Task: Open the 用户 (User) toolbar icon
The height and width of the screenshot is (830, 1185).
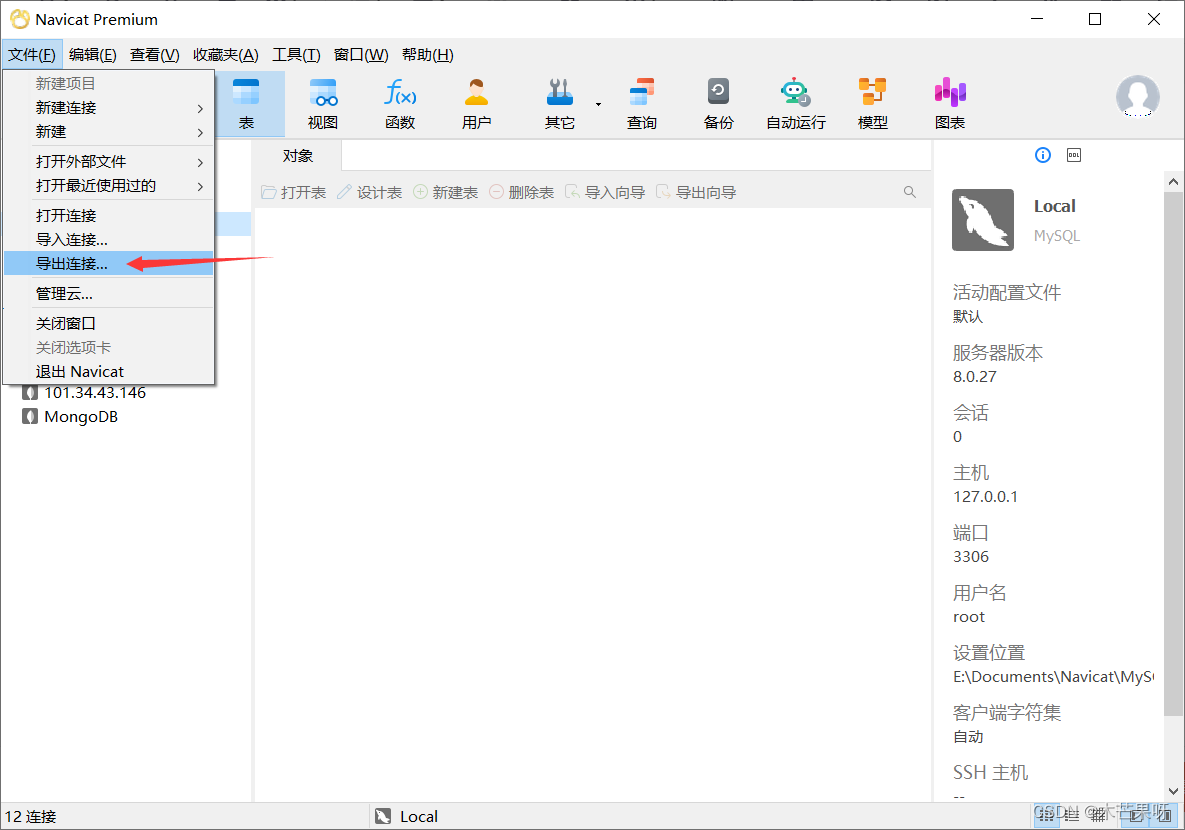Action: tap(476, 104)
